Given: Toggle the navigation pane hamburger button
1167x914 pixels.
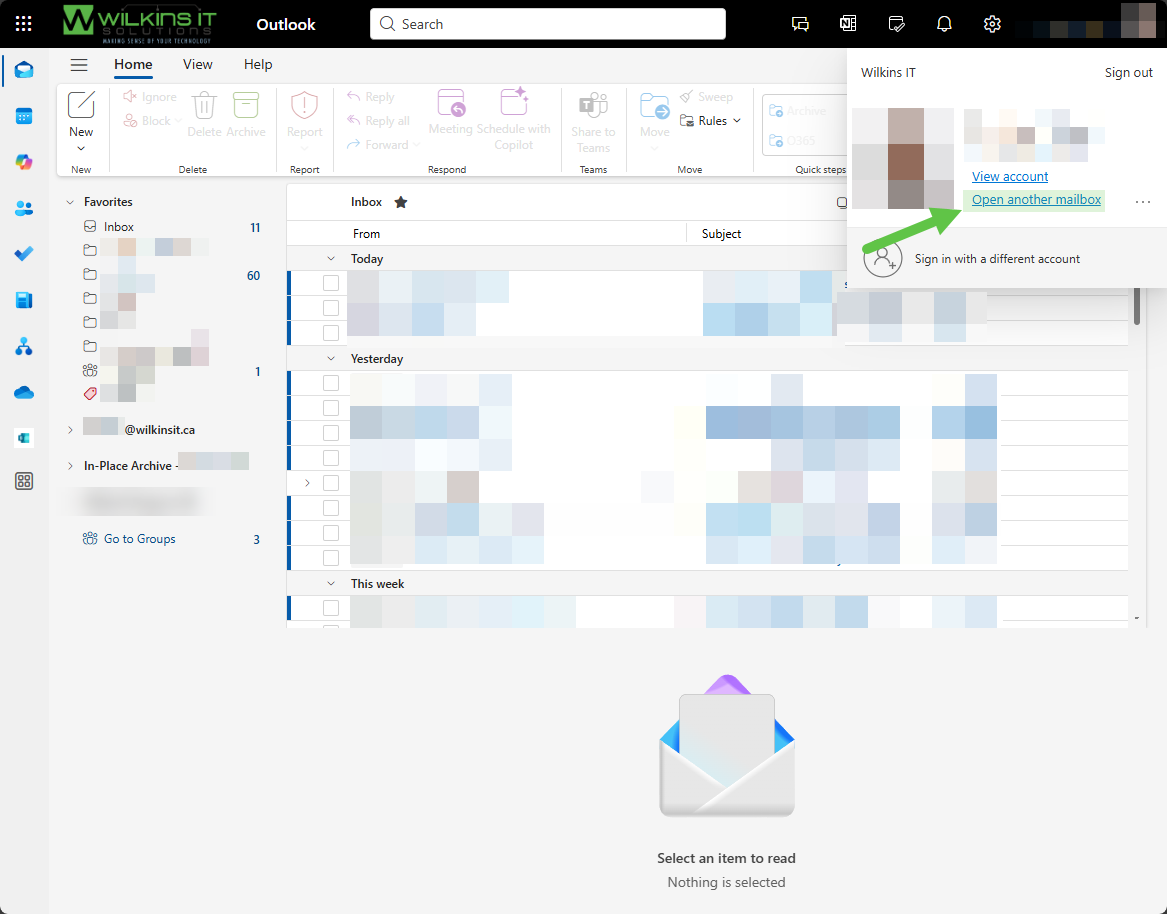Looking at the screenshot, I should 79,65.
